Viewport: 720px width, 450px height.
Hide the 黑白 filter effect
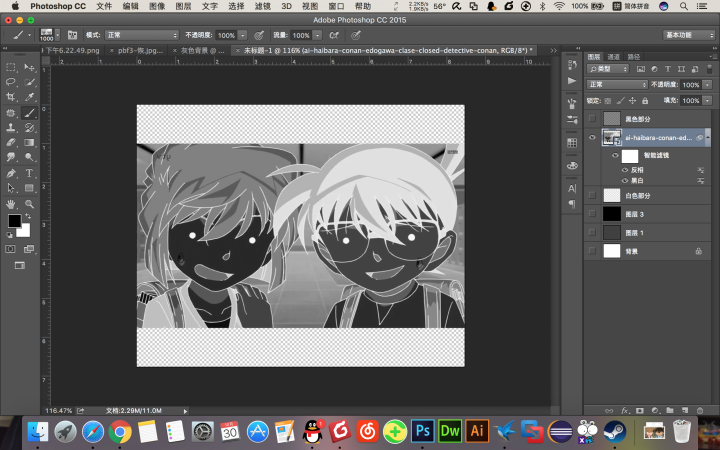click(x=624, y=180)
